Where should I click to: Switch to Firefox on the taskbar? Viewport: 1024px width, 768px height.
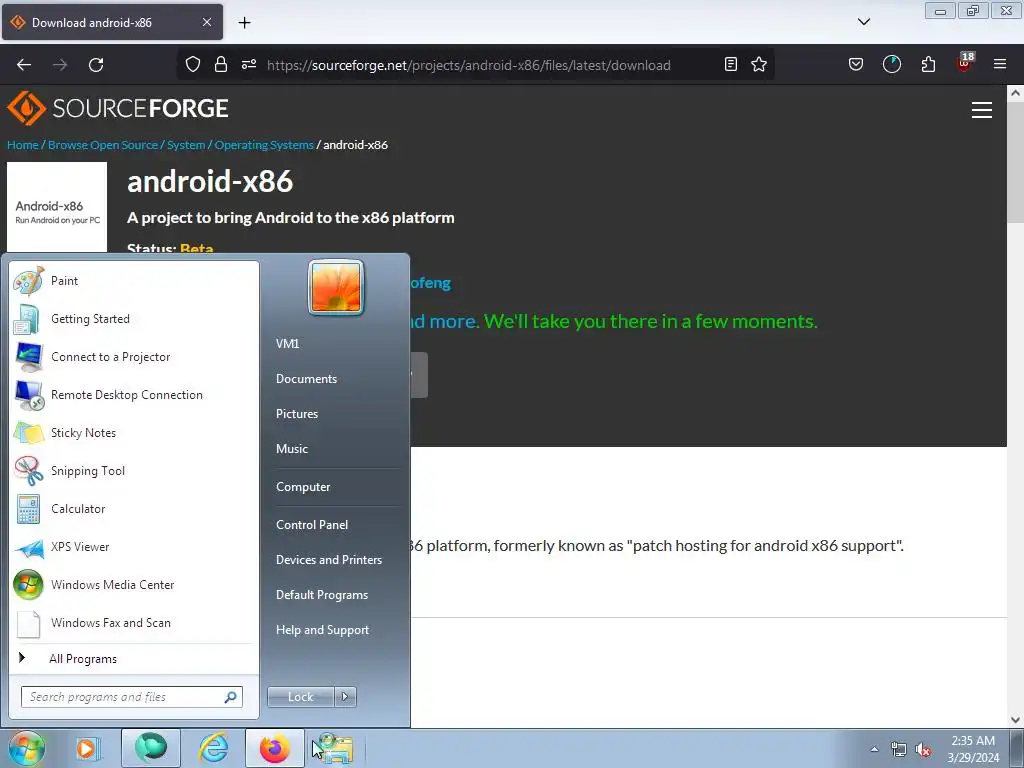click(275, 748)
